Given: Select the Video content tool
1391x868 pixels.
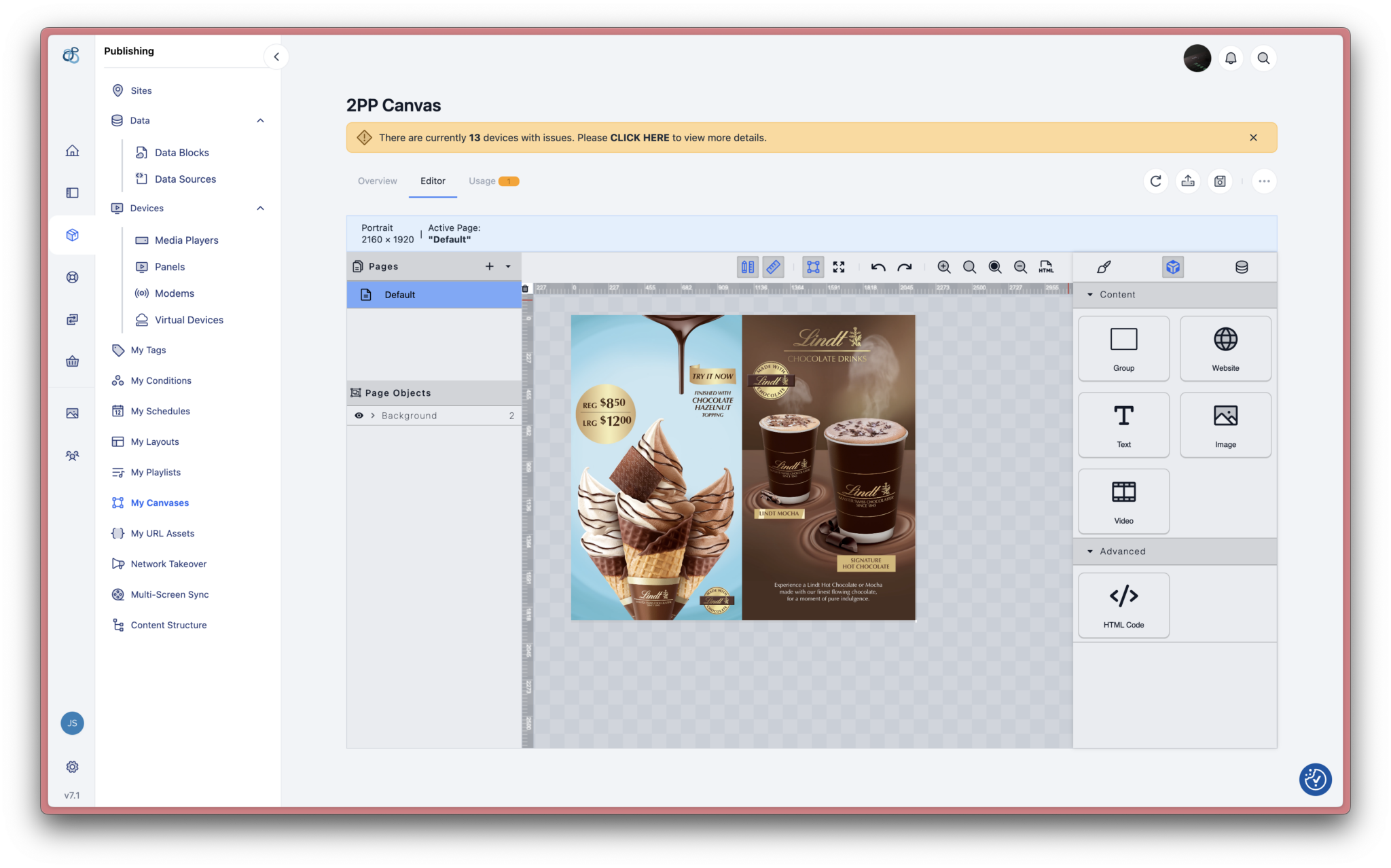Looking at the screenshot, I should click(1123, 500).
